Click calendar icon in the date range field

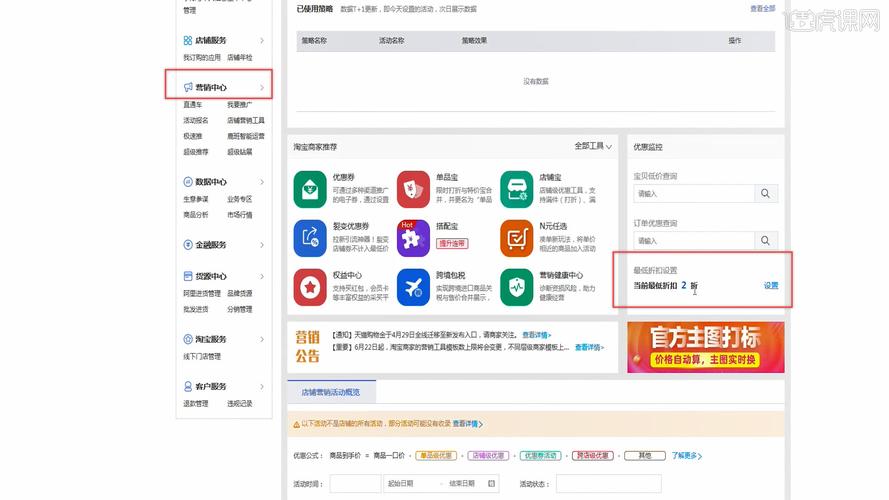(492, 484)
